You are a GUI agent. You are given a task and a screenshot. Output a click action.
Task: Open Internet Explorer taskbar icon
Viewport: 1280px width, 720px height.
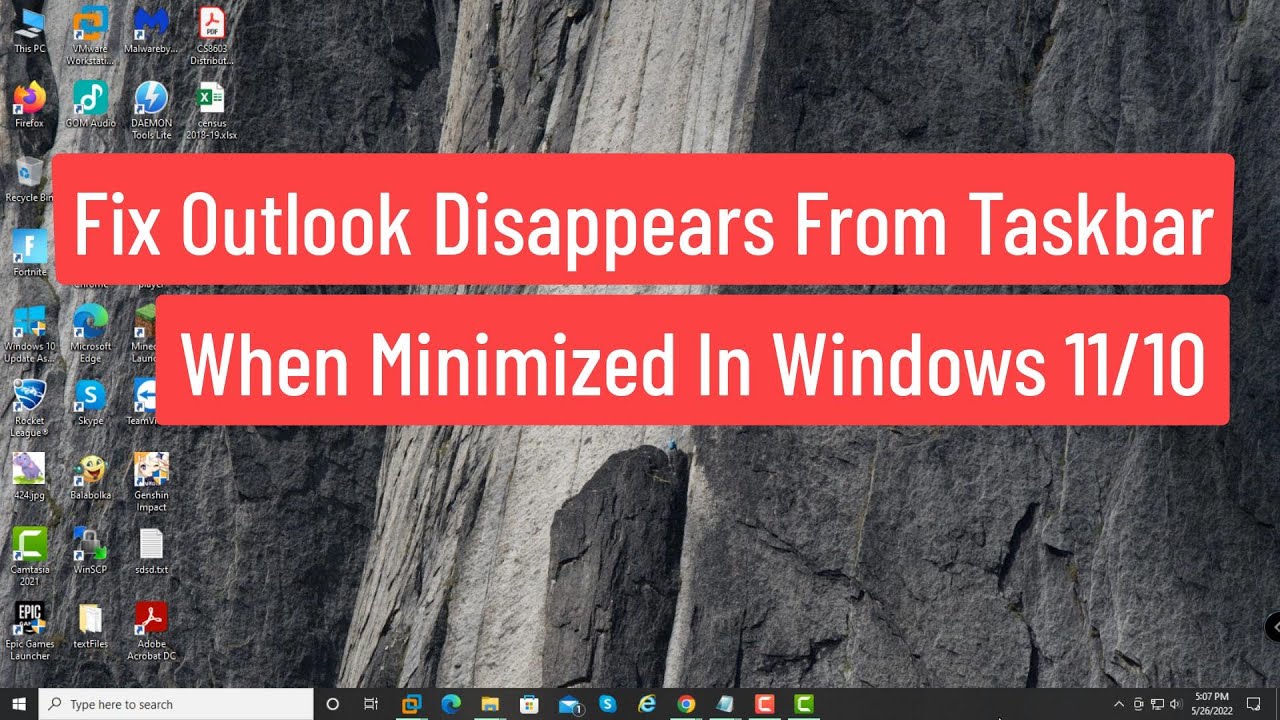pos(647,704)
